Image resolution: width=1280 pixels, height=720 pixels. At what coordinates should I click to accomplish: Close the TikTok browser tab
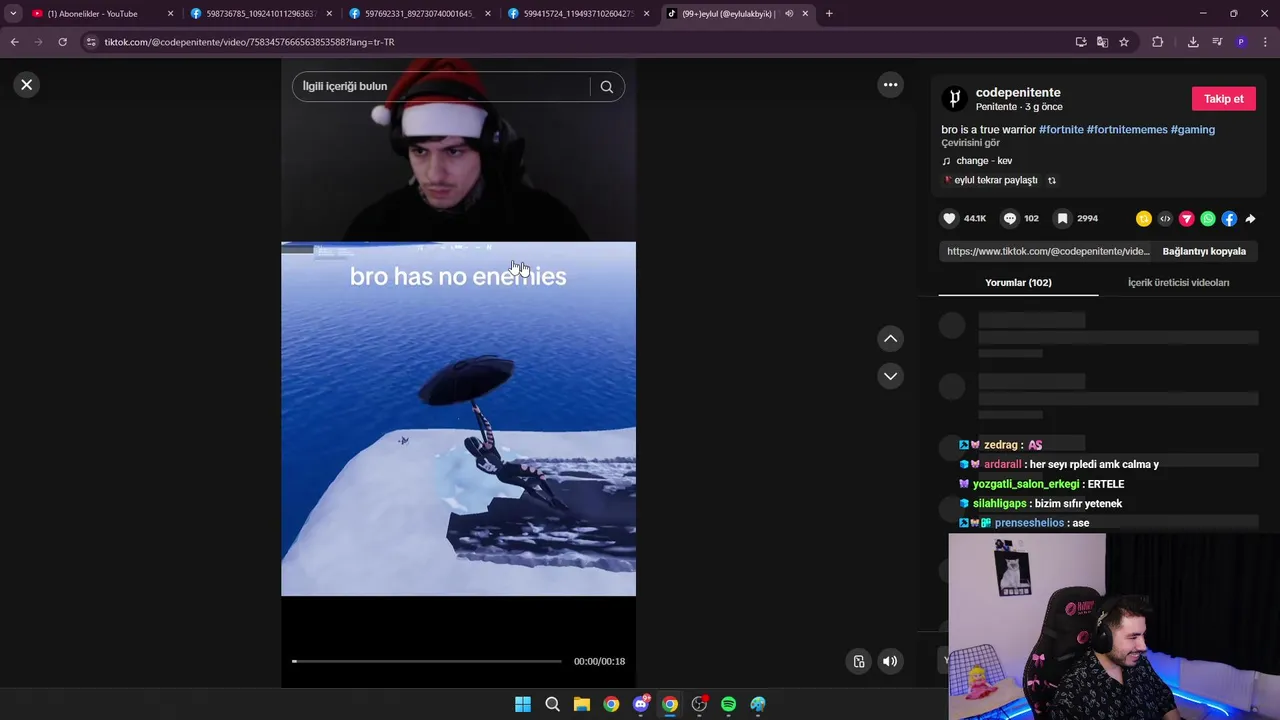(805, 14)
